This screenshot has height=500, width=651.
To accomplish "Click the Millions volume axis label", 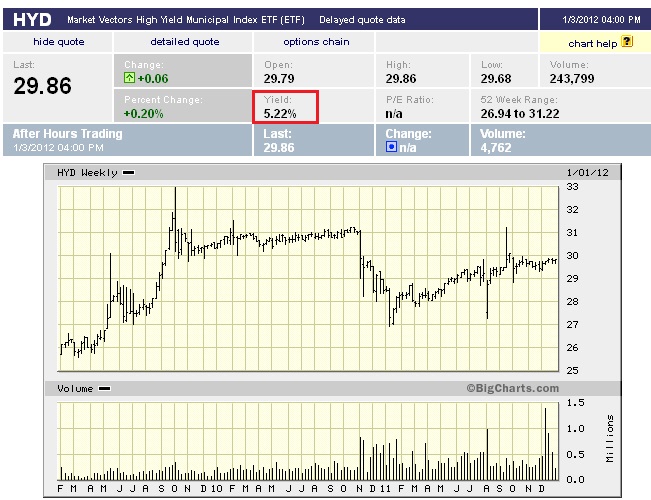I will pos(609,439).
